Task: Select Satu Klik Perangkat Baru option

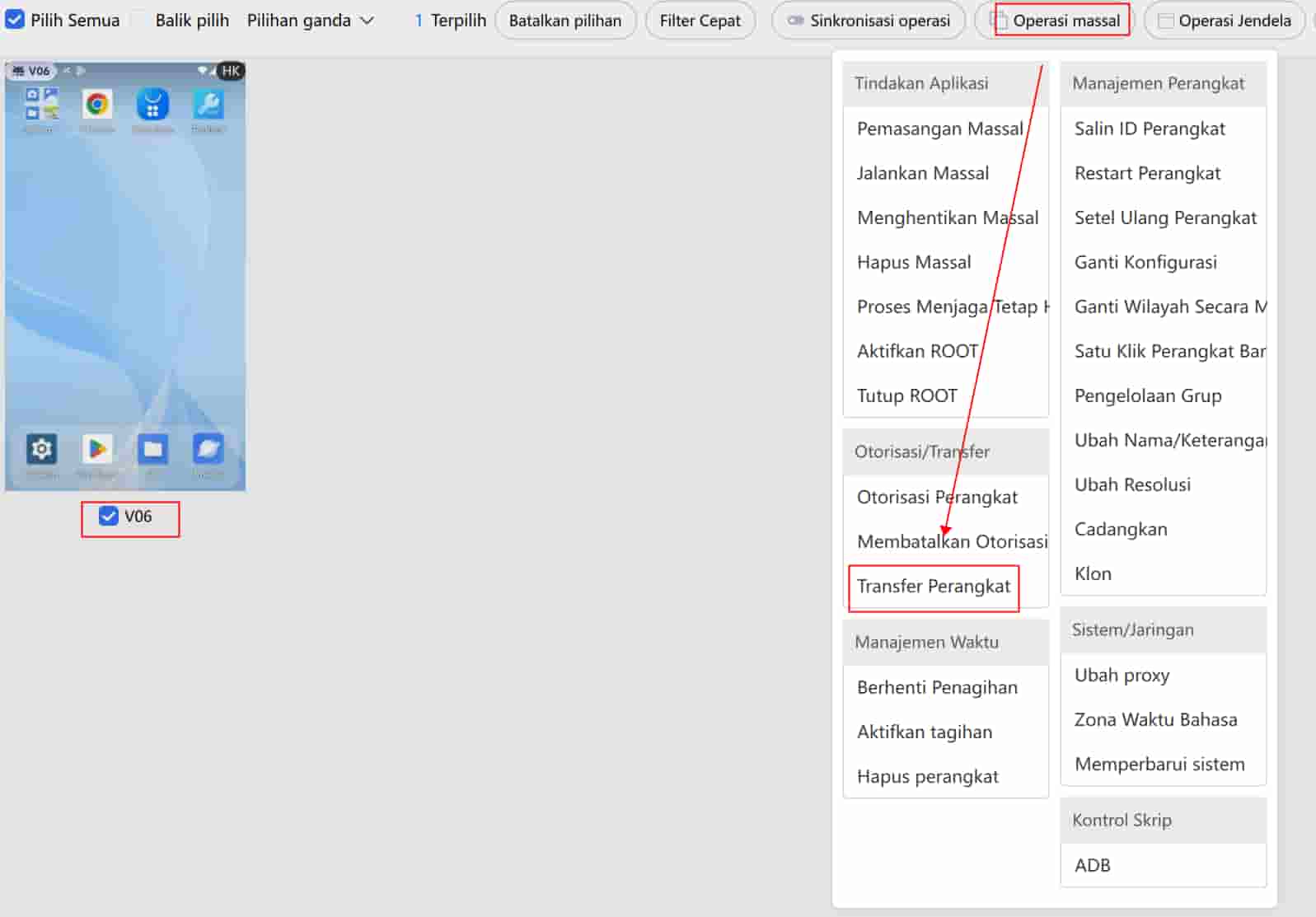Action: [x=1164, y=351]
